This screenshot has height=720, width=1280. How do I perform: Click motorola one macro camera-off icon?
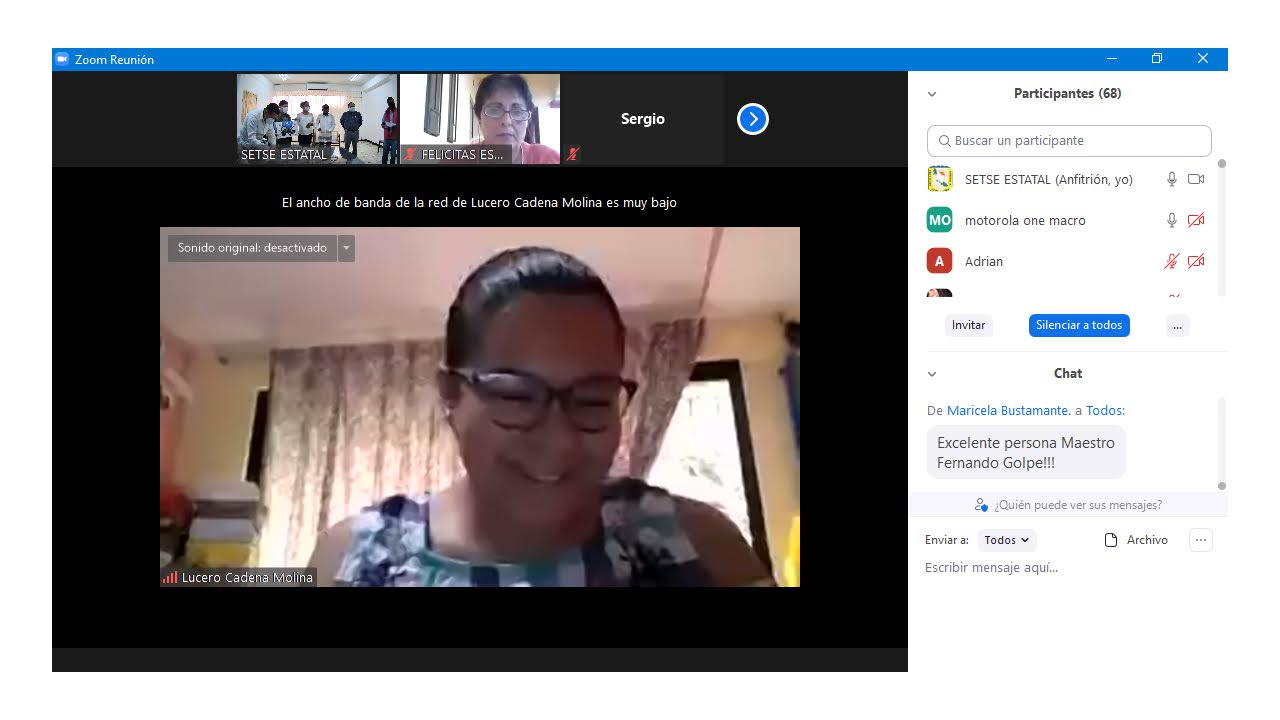[1195, 220]
